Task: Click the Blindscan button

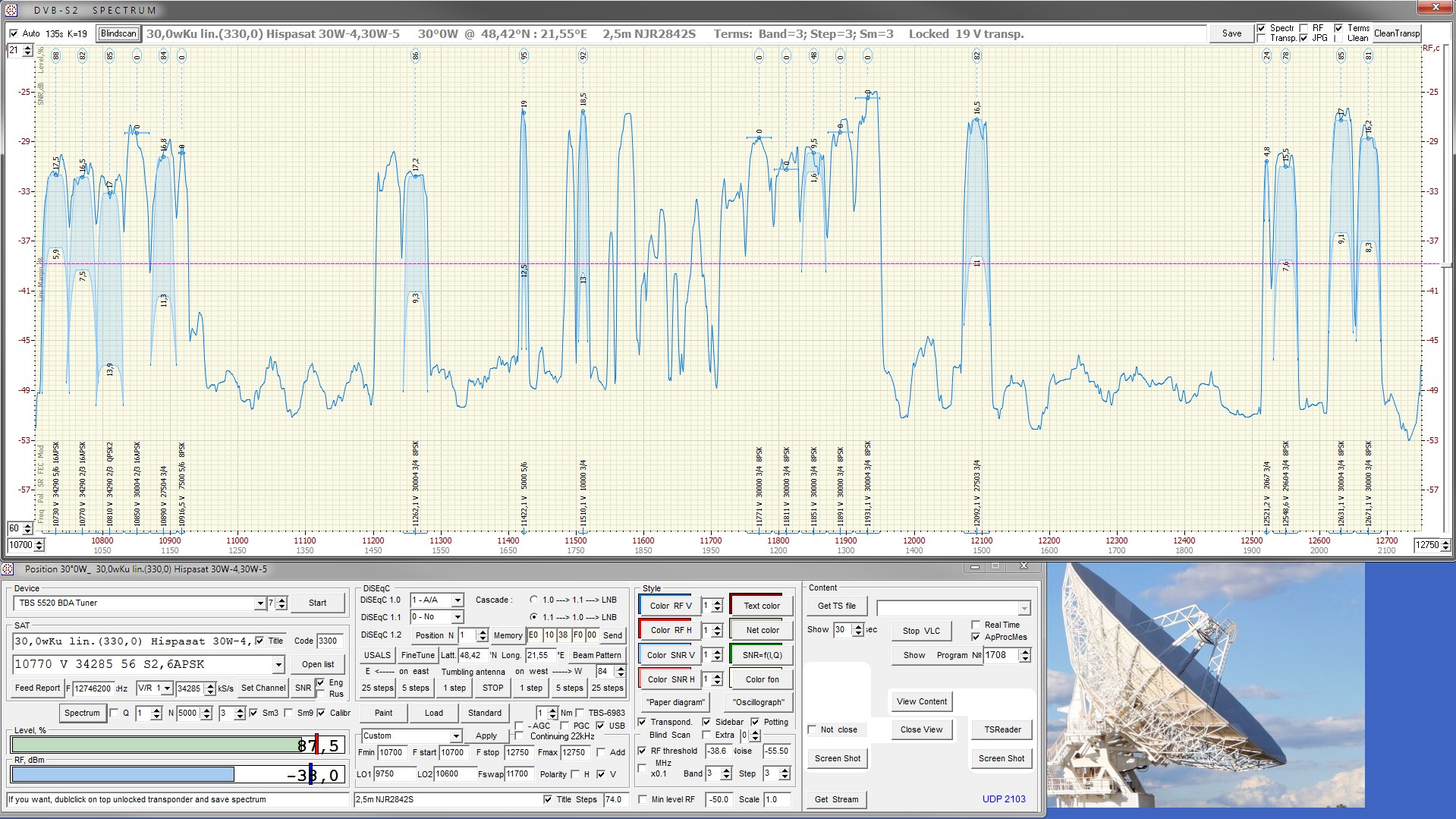Action: 118,33
